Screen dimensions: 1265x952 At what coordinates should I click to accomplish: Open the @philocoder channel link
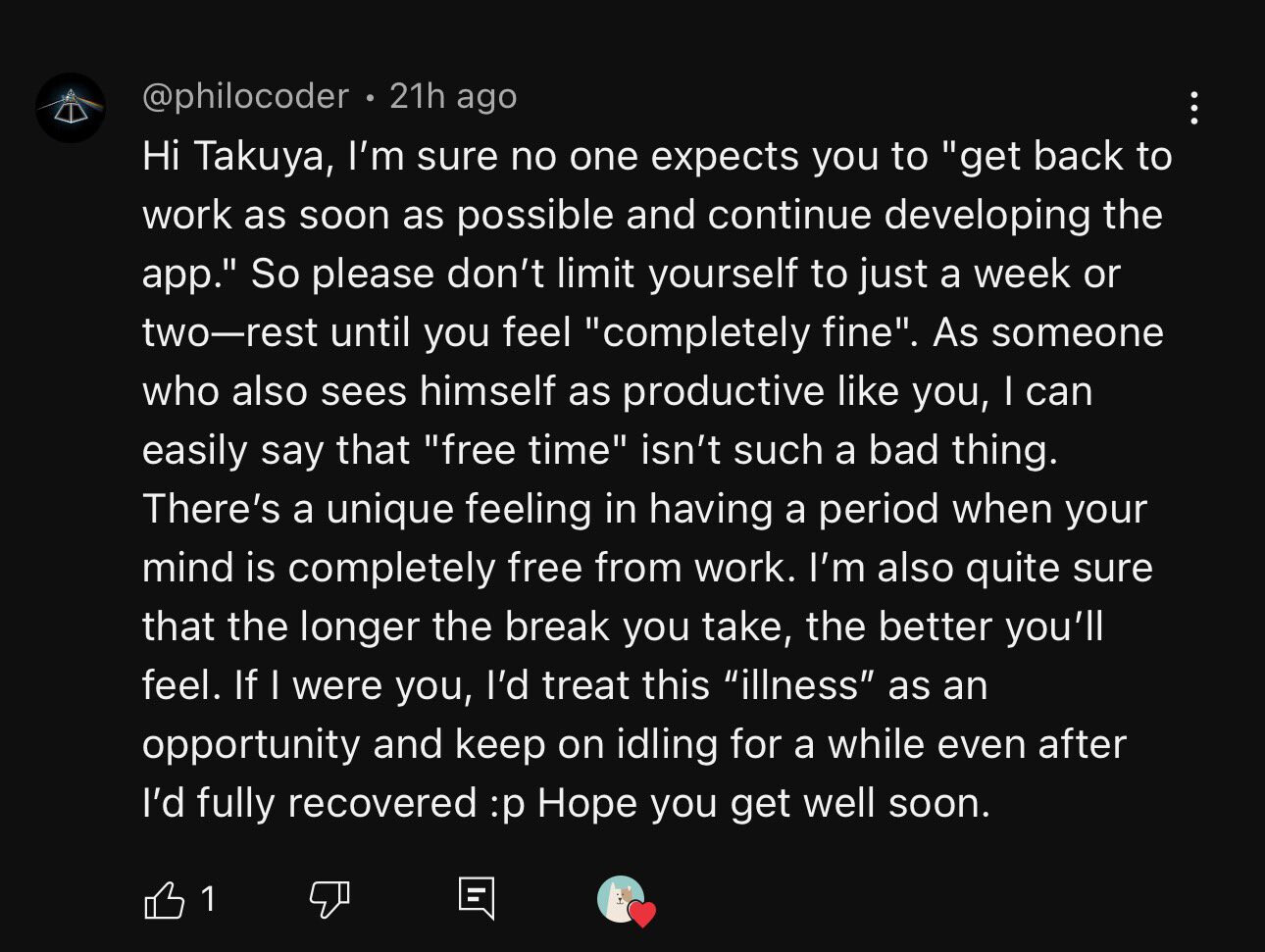(245, 96)
